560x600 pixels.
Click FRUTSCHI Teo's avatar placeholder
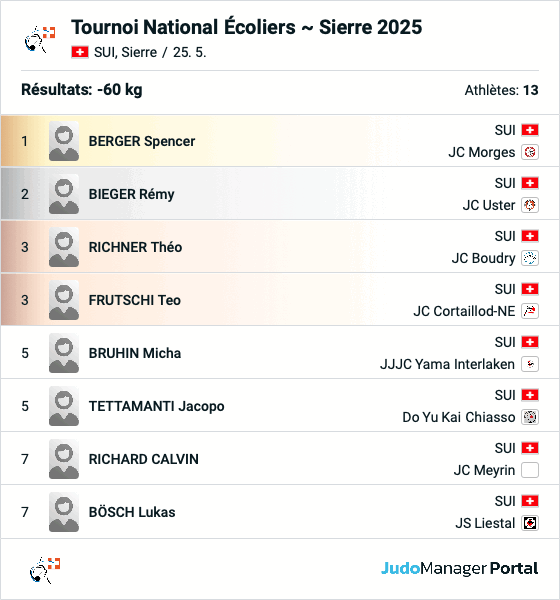pyautogui.click(x=64, y=300)
